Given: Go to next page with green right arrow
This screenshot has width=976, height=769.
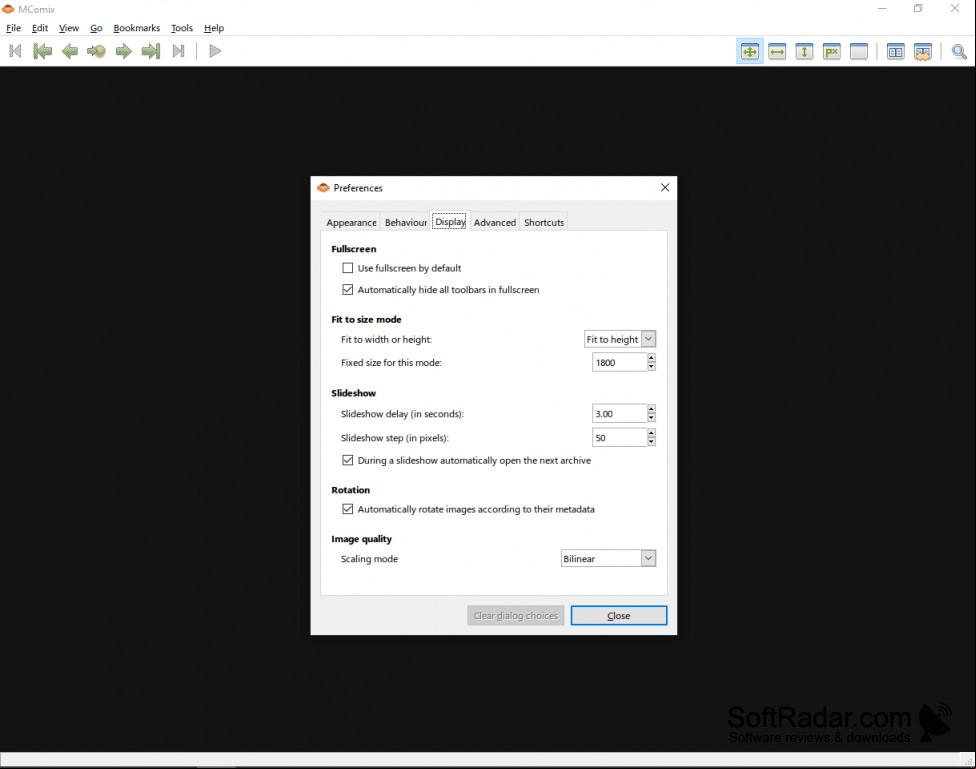Looking at the screenshot, I should 123,51.
